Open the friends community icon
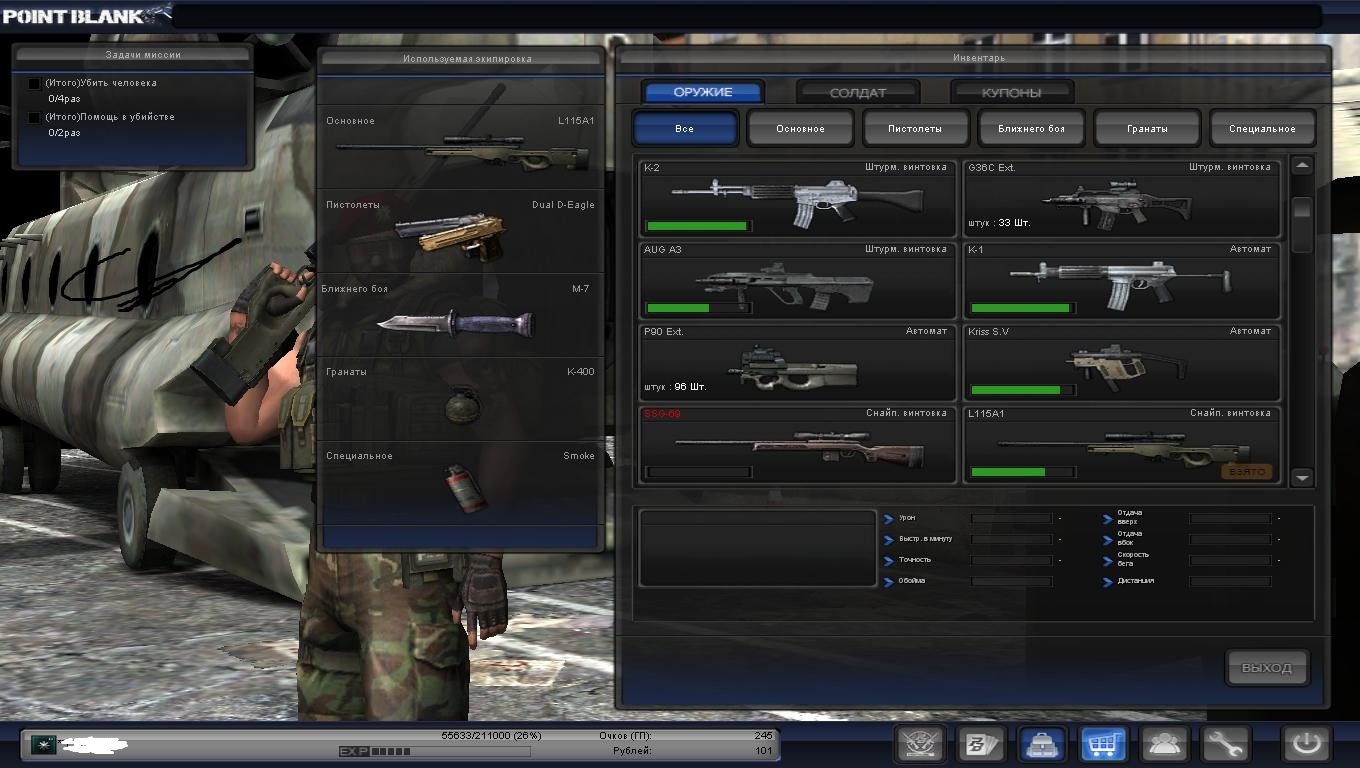The height and width of the screenshot is (768, 1360). [x=1165, y=744]
